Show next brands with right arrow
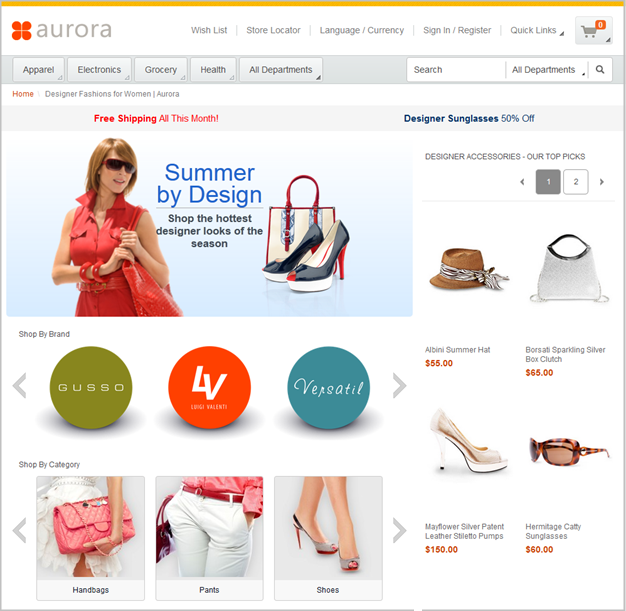This screenshot has width=626, height=611. pos(399,385)
